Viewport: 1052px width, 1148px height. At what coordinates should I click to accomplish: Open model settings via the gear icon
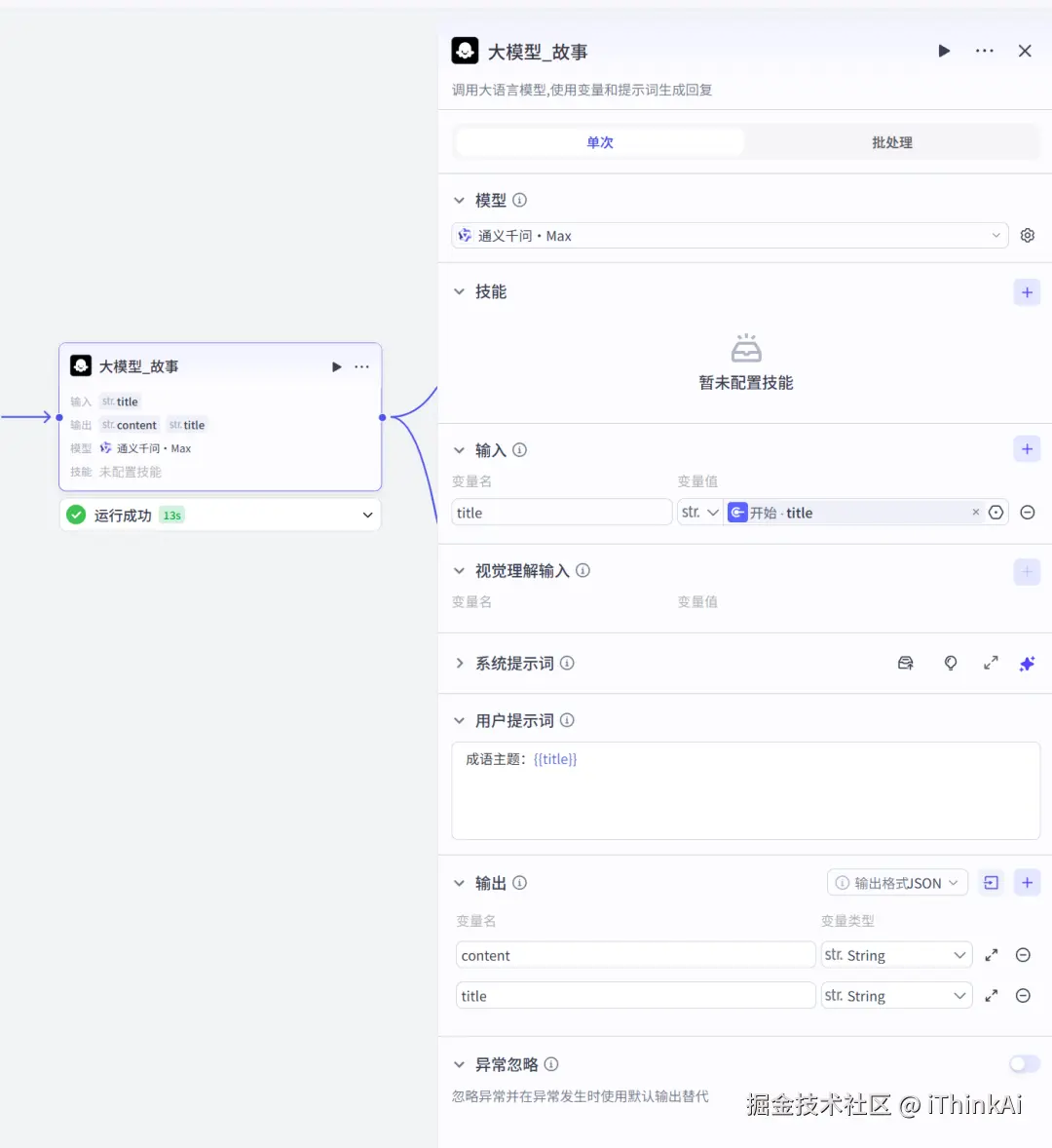(x=1027, y=235)
